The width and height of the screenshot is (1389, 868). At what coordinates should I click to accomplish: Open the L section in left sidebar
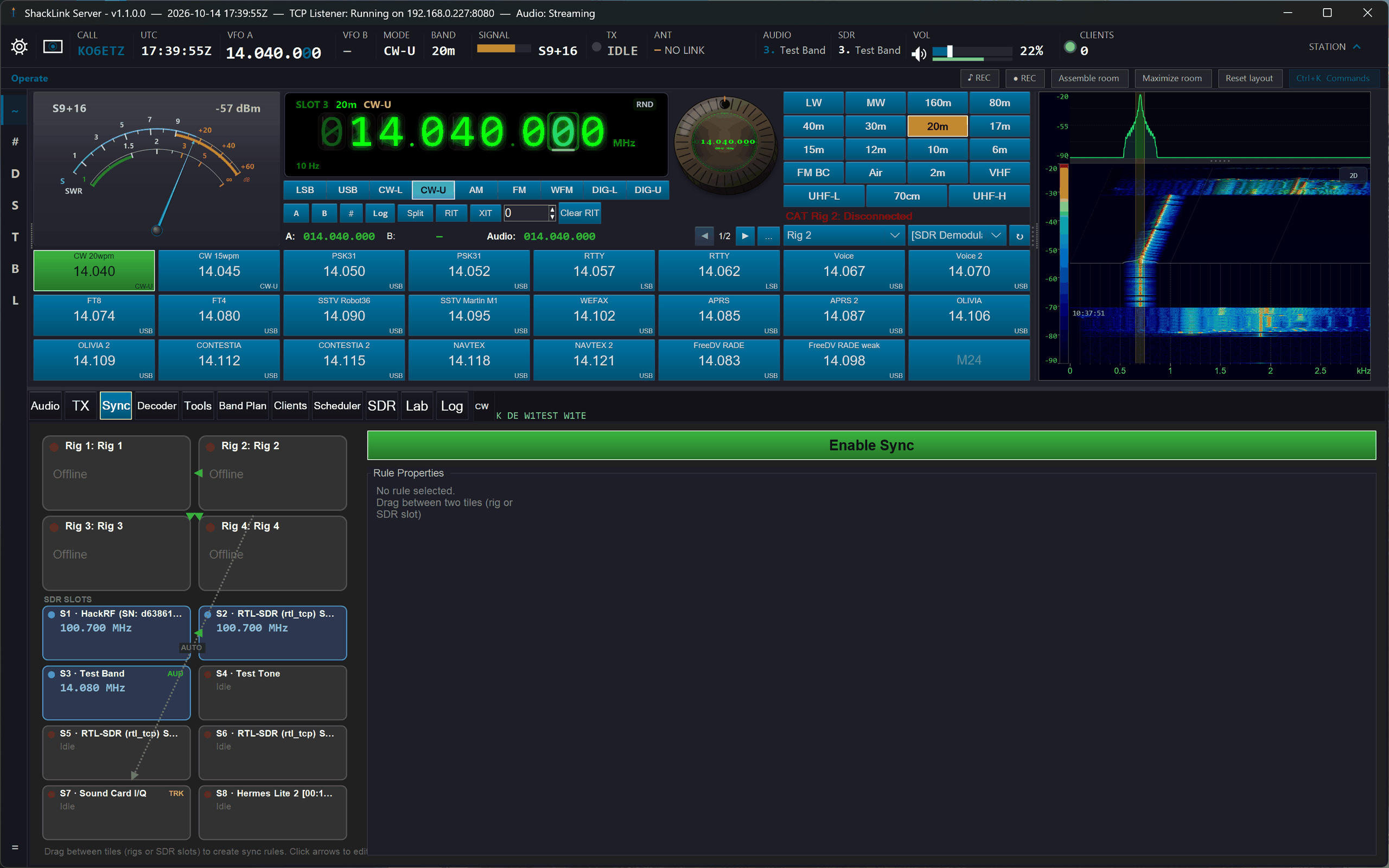[15, 300]
